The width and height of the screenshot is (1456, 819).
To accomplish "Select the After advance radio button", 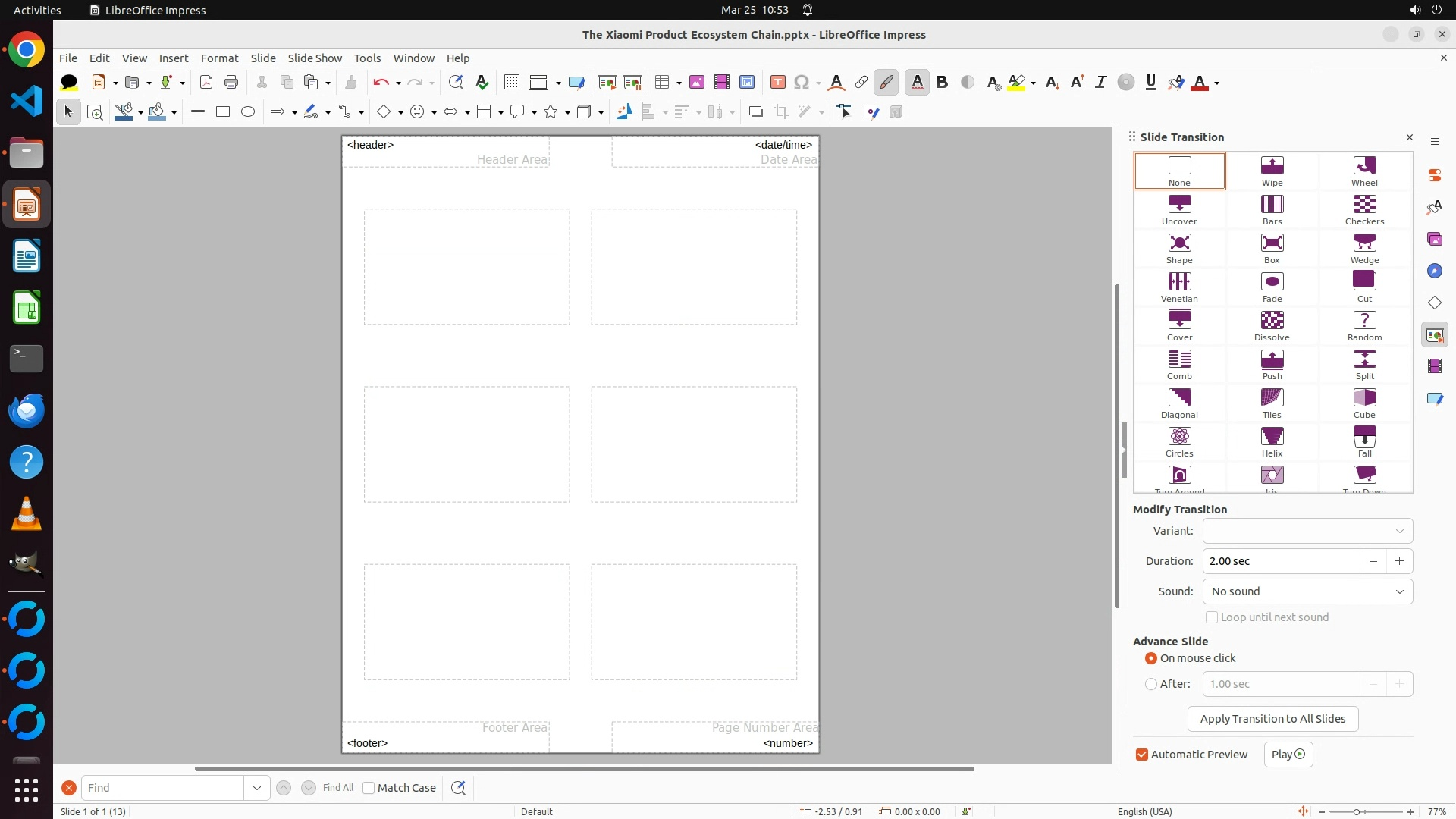I will (x=1151, y=684).
